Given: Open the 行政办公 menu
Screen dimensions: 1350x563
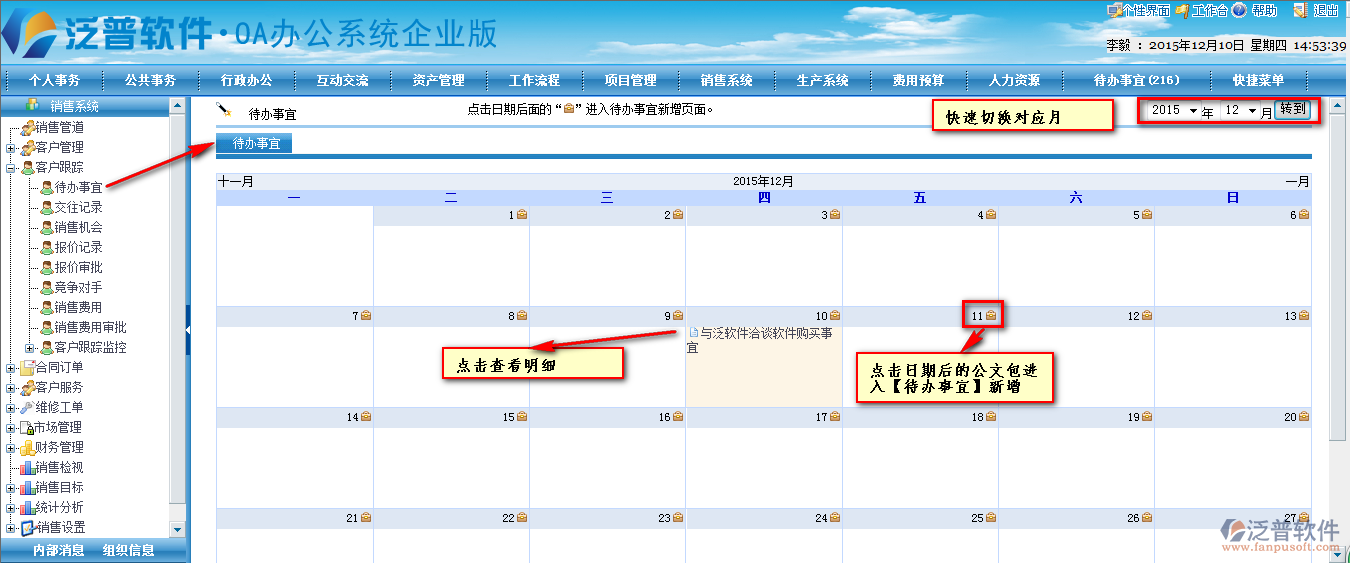Looking at the screenshot, I should [246, 80].
